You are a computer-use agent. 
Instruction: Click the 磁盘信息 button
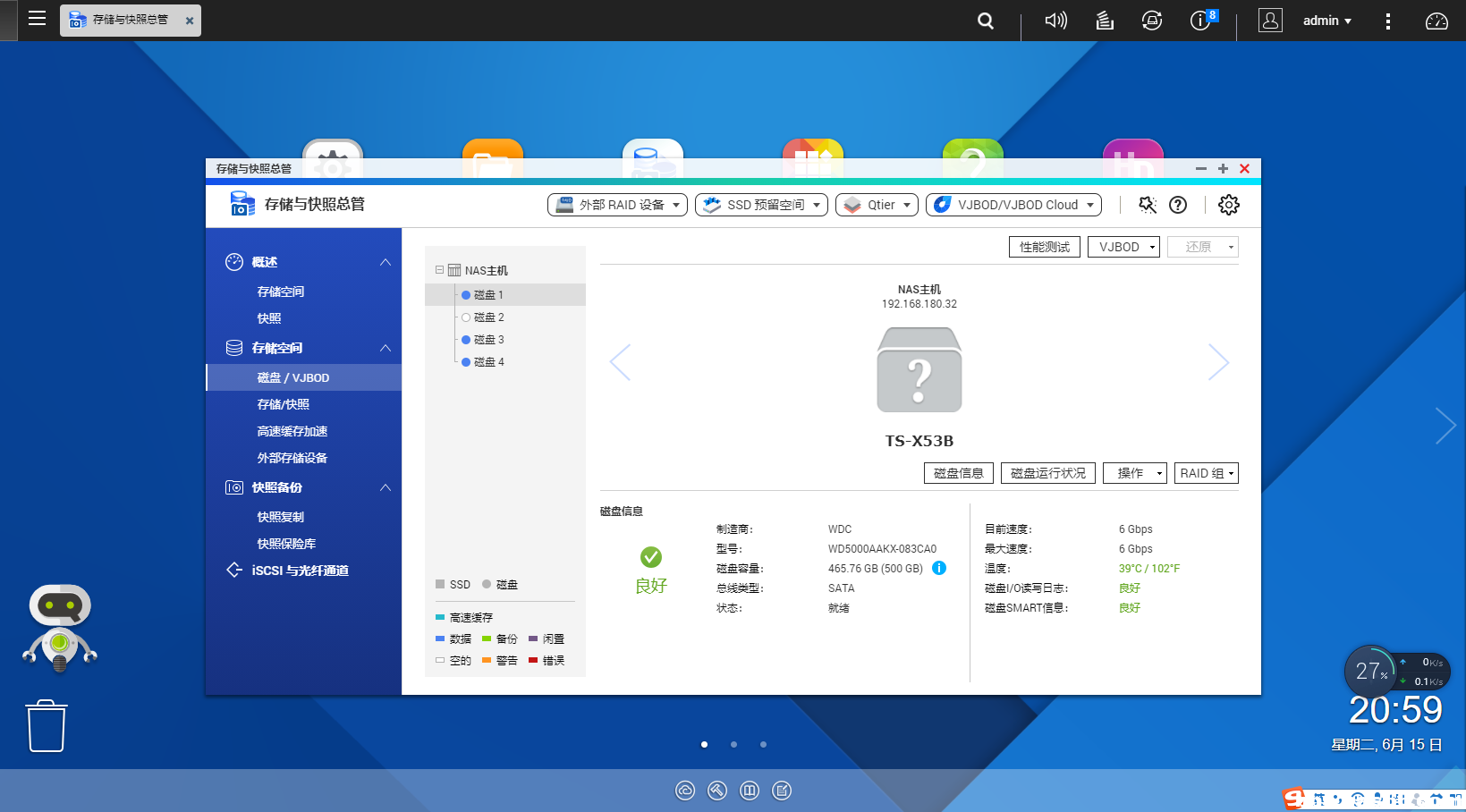point(958,472)
